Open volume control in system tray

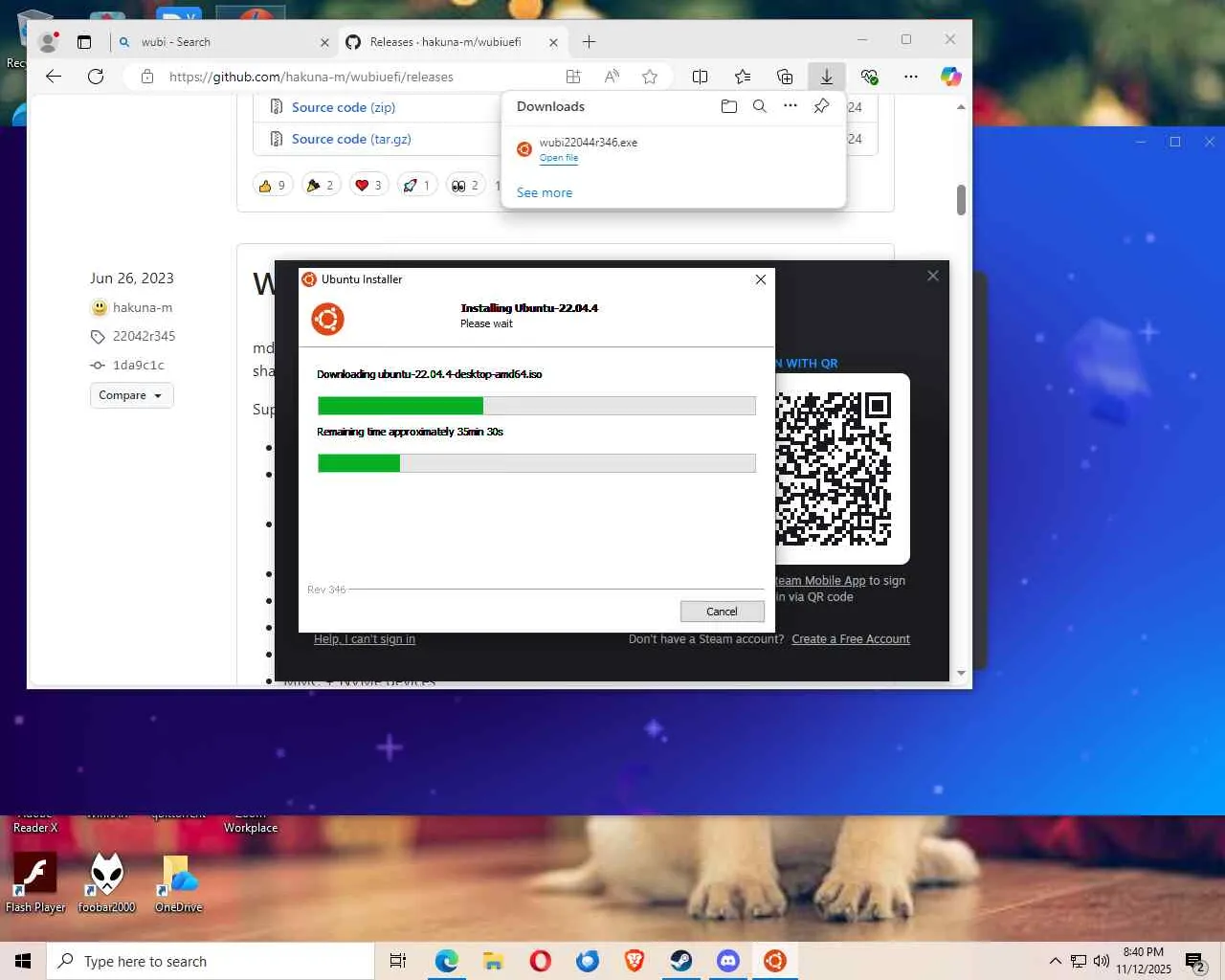1102,961
